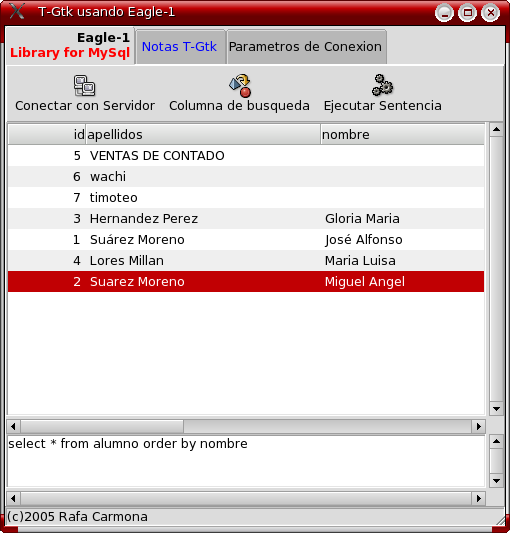The image size is (510, 533).
Task: Click the table's vertical scrollbar down arrow
Action: click(496, 409)
